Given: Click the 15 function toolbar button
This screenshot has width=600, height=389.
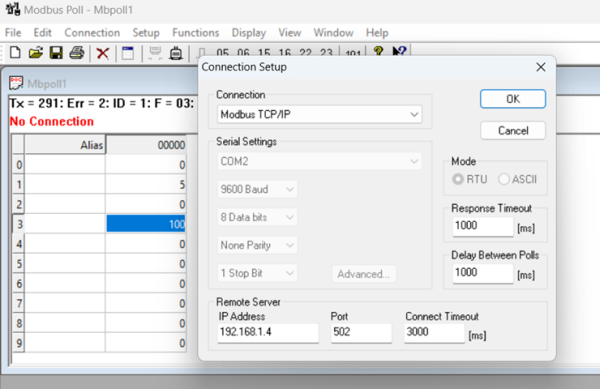Looking at the screenshot, I should click(264, 52).
